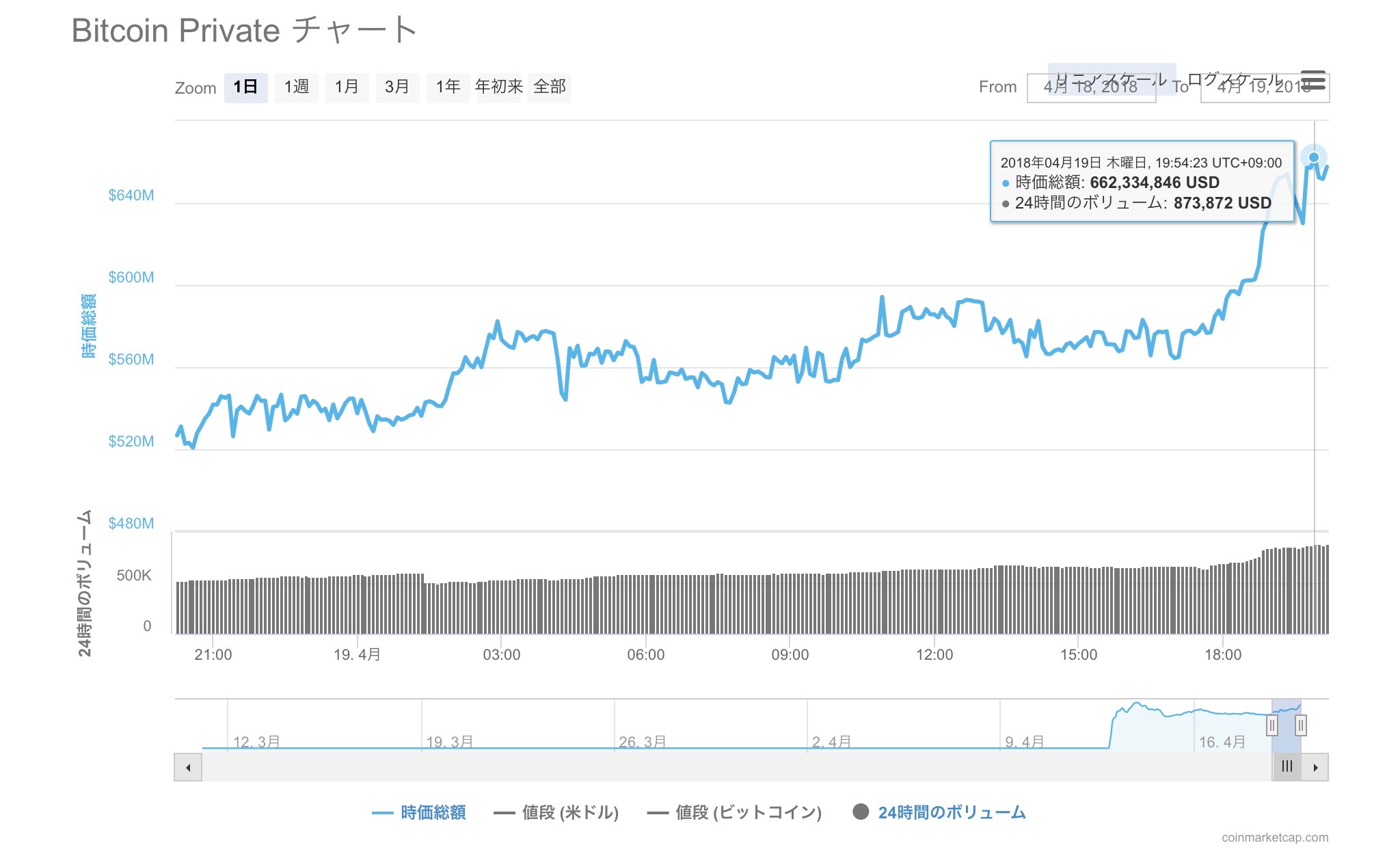
Task: Click the 03:00 time axis label
Action: click(x=502, y=655)
